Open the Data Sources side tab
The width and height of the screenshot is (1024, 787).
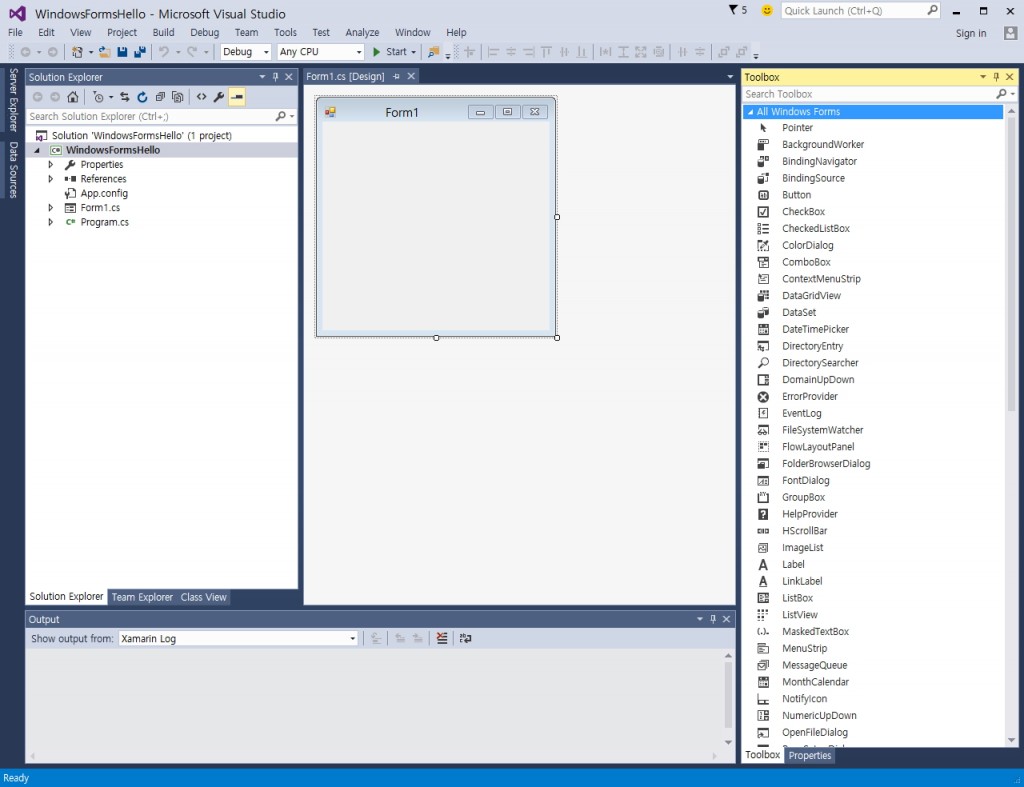click(13, 170)
